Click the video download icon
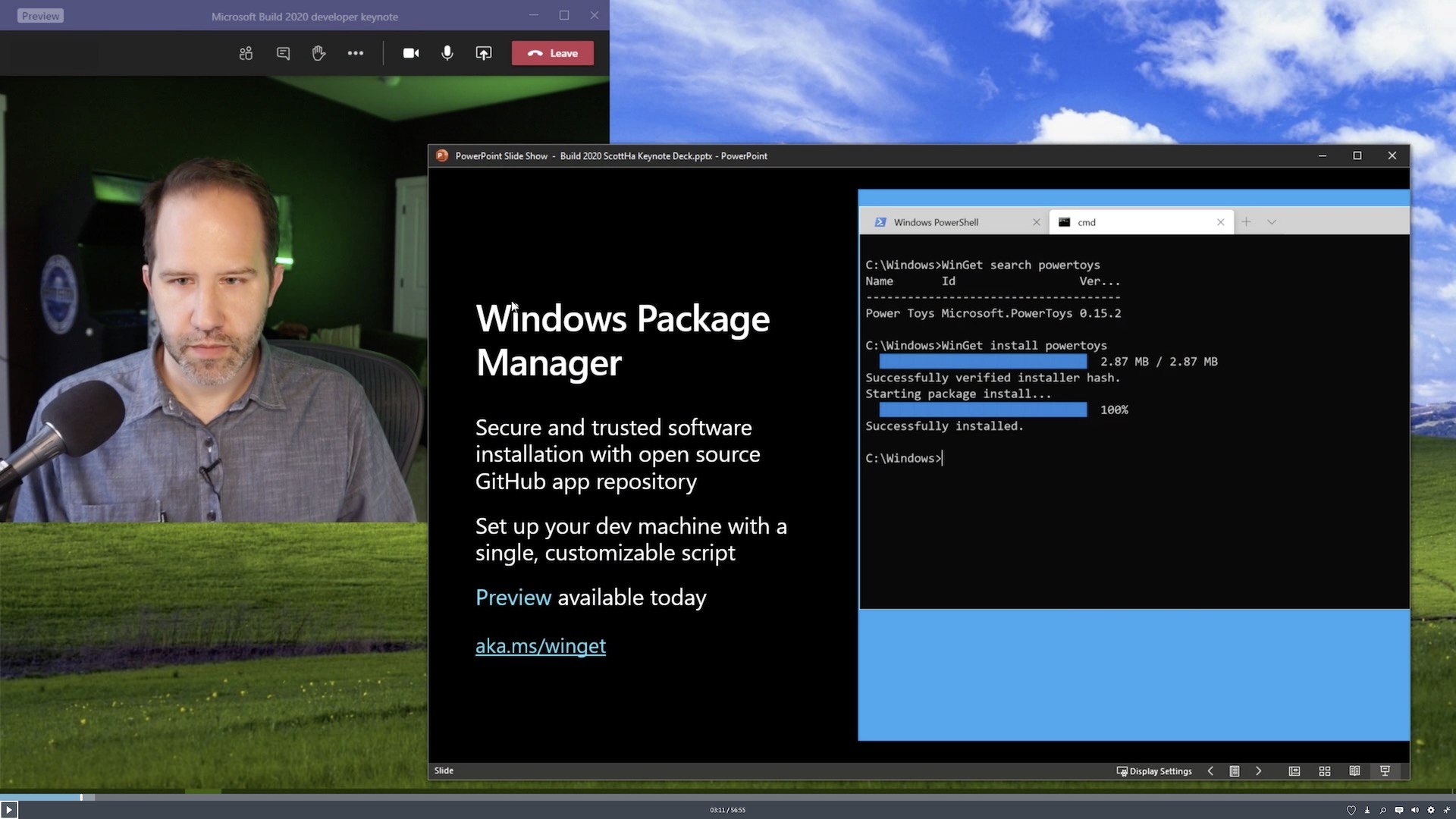The image size is (1456, 819). 1367,810
